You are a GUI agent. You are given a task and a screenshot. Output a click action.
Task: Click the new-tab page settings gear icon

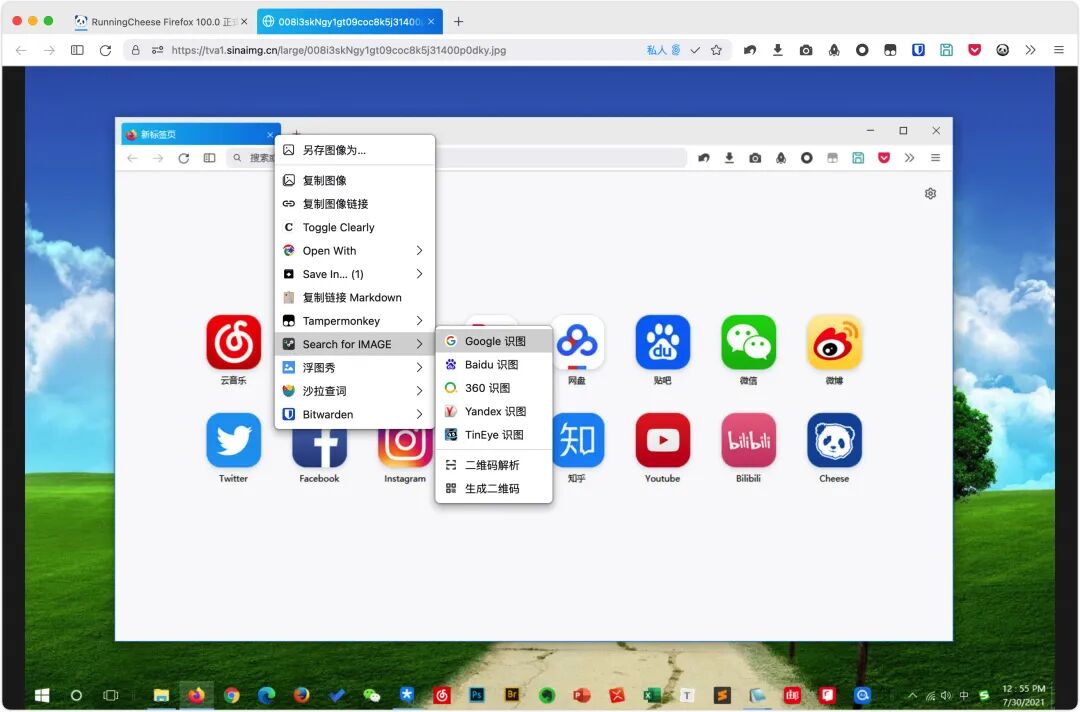click(x=931, y=193)
